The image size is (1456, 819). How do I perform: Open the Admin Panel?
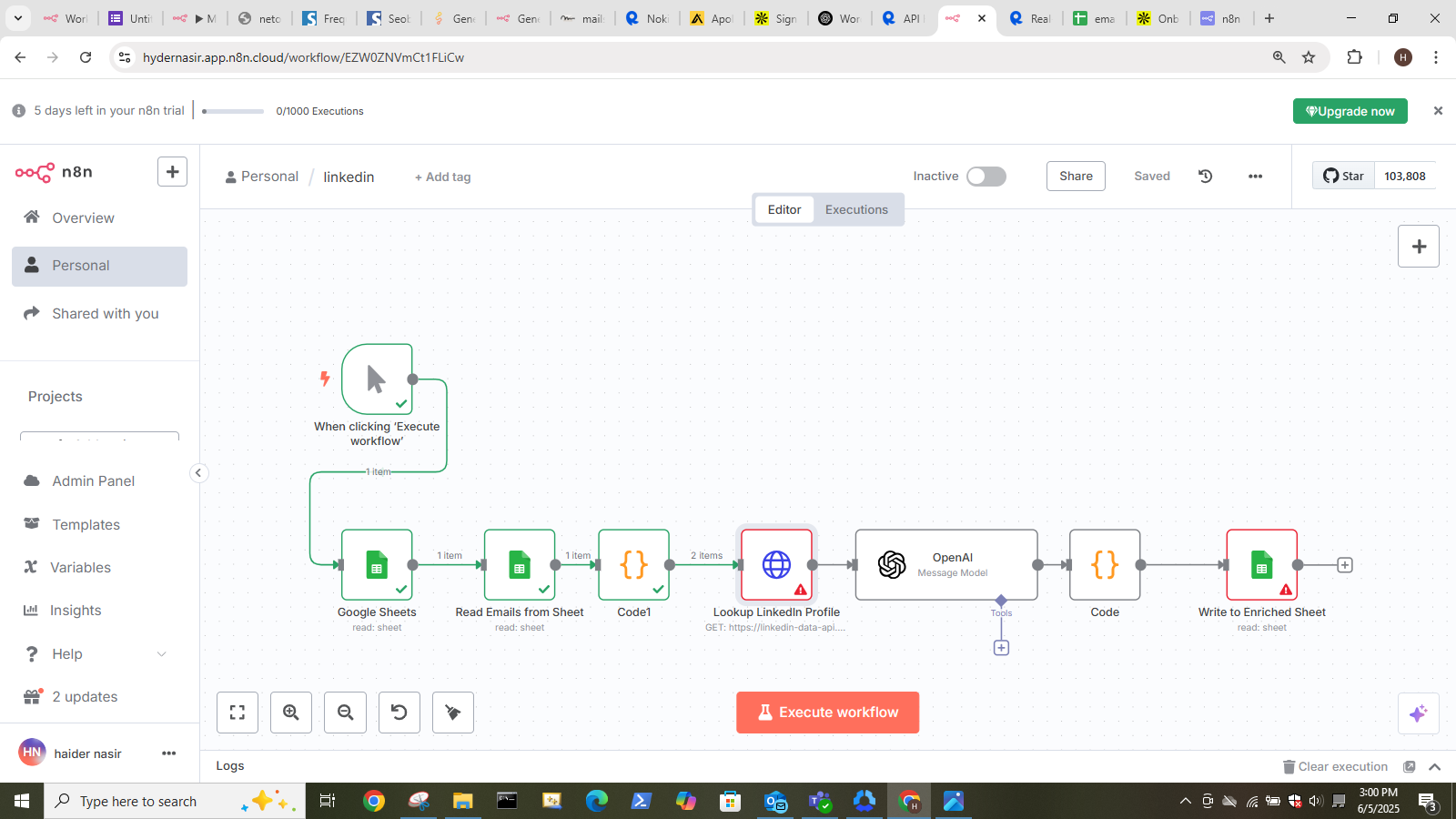pos(99,481)
